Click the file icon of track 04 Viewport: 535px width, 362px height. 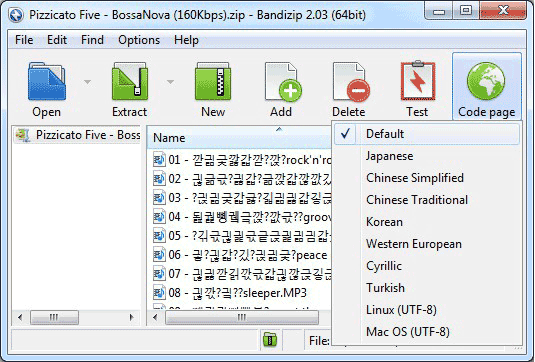pyautogui.click(x=159, y=217)
